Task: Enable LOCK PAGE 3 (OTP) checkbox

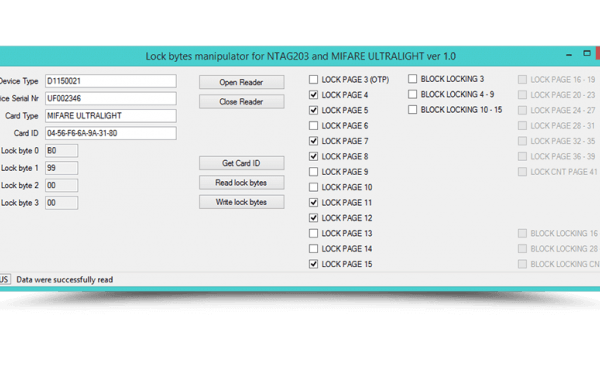Action: point(313,80)
